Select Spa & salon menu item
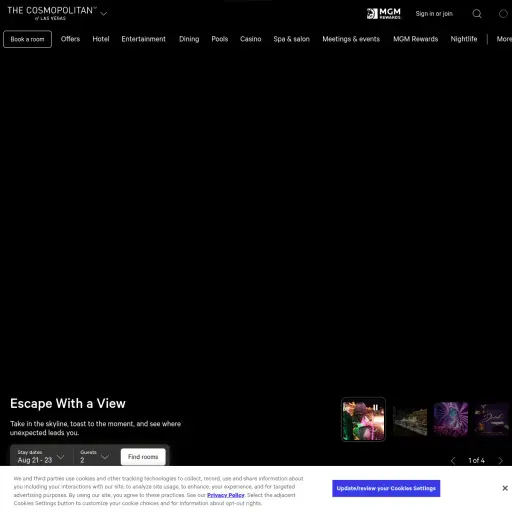 coord(291,39)
